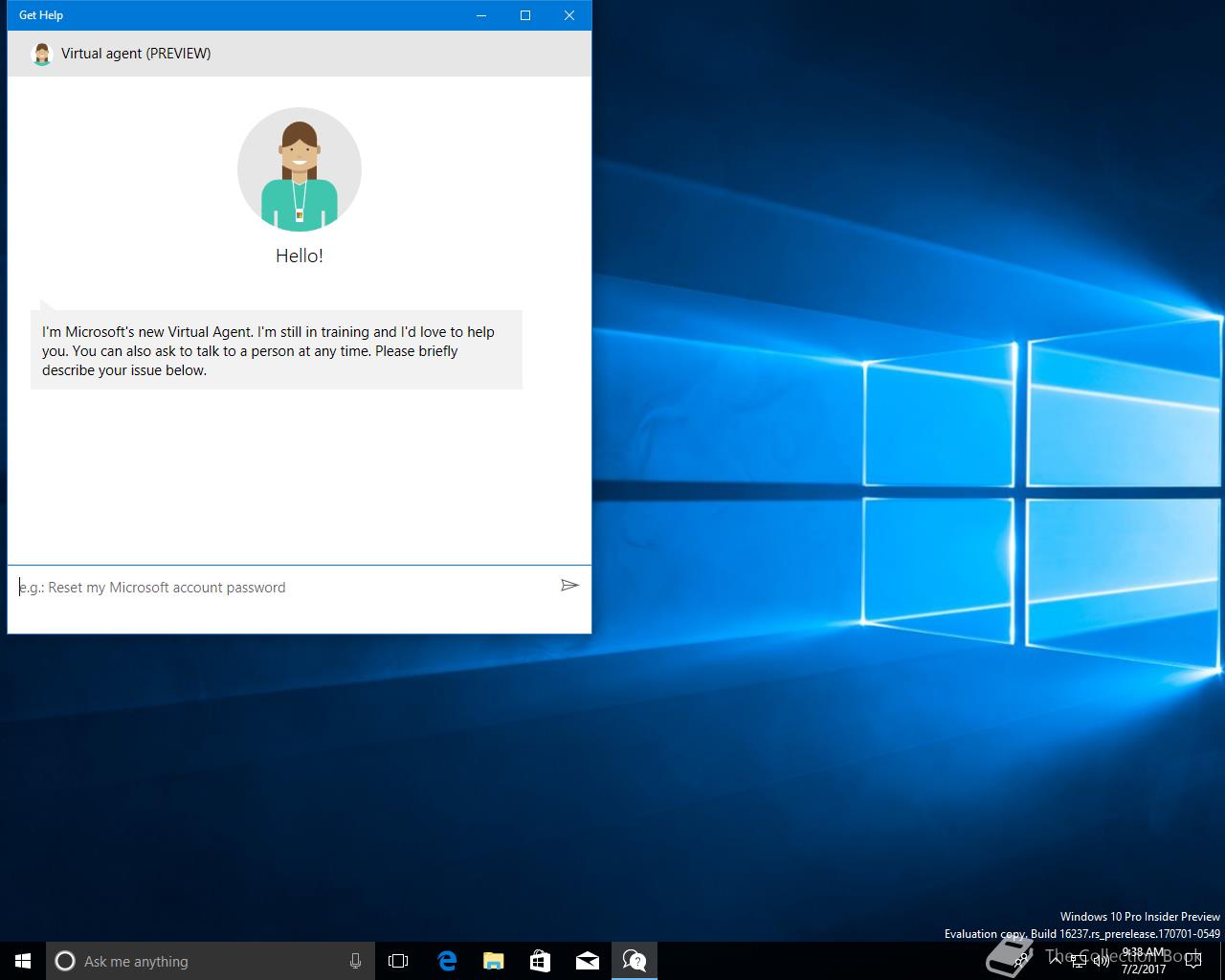The height and width of the screenshot is (980, 1225).
Task: Open the Microsoft Store taskbar icon
Action: (x=541, y=961)
